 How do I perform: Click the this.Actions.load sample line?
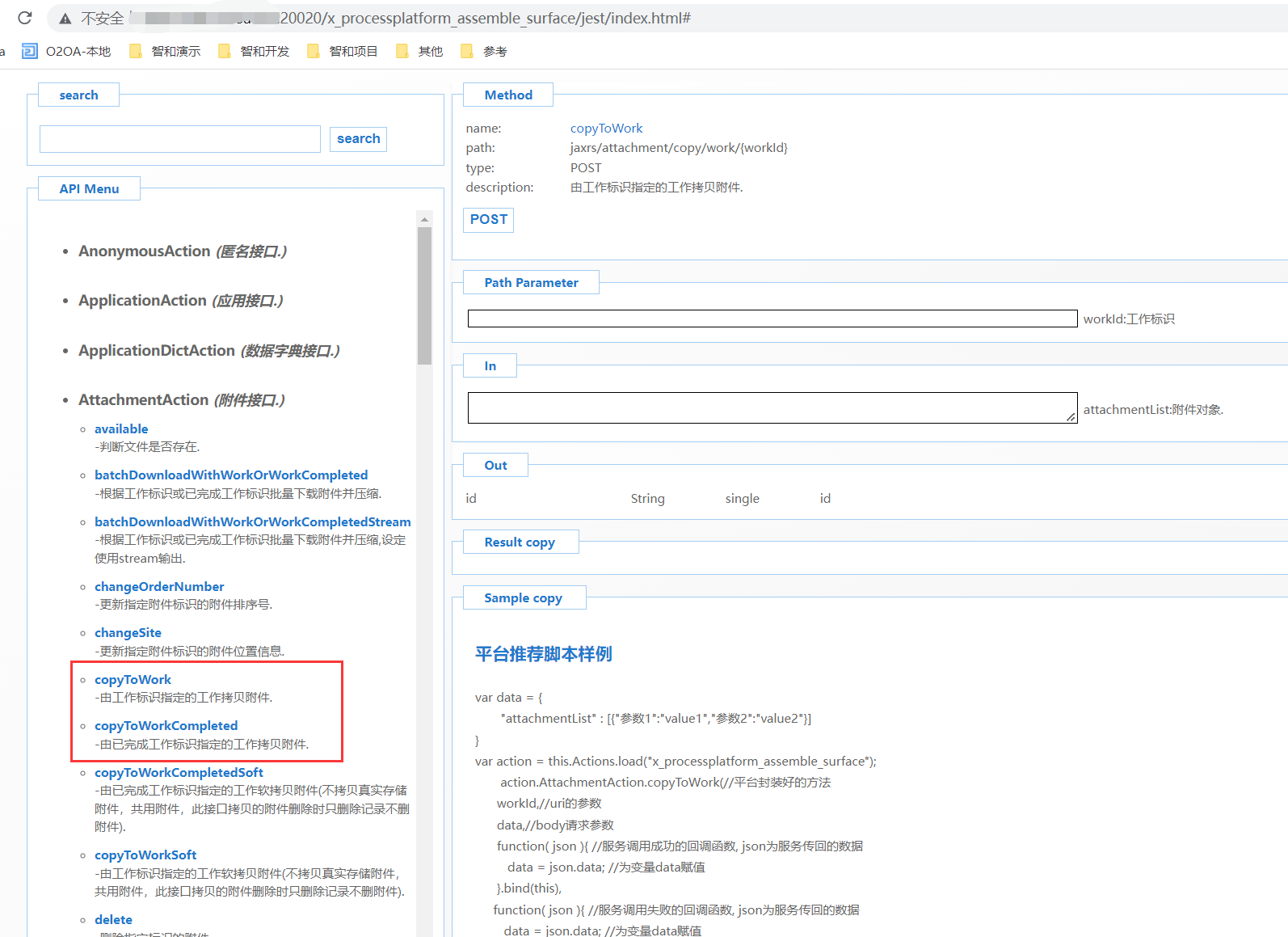coord(676,762)
